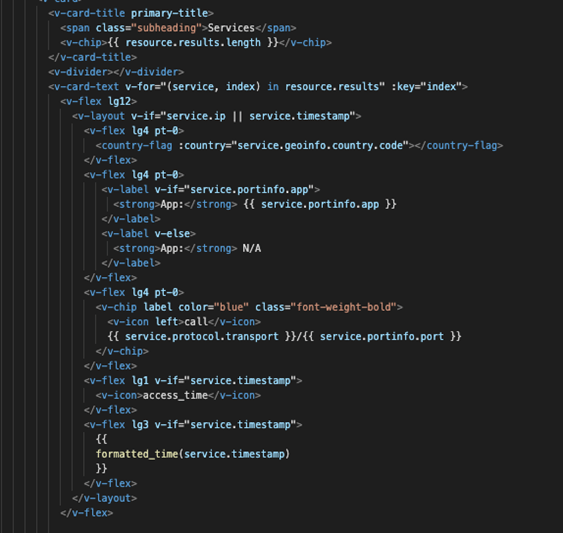The width and height of the screenshot is (563, 533).
Task: Click the call text inside v-icon left
Action: click(x=196, y=322)
